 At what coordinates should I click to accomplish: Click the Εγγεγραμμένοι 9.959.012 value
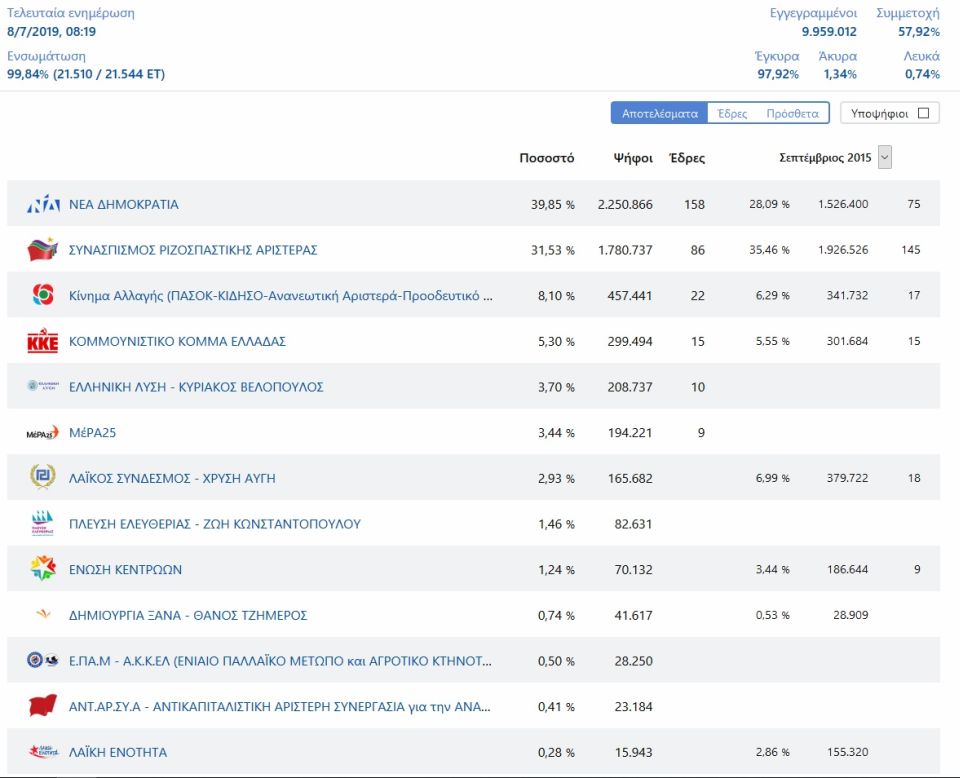coord(829,31)
